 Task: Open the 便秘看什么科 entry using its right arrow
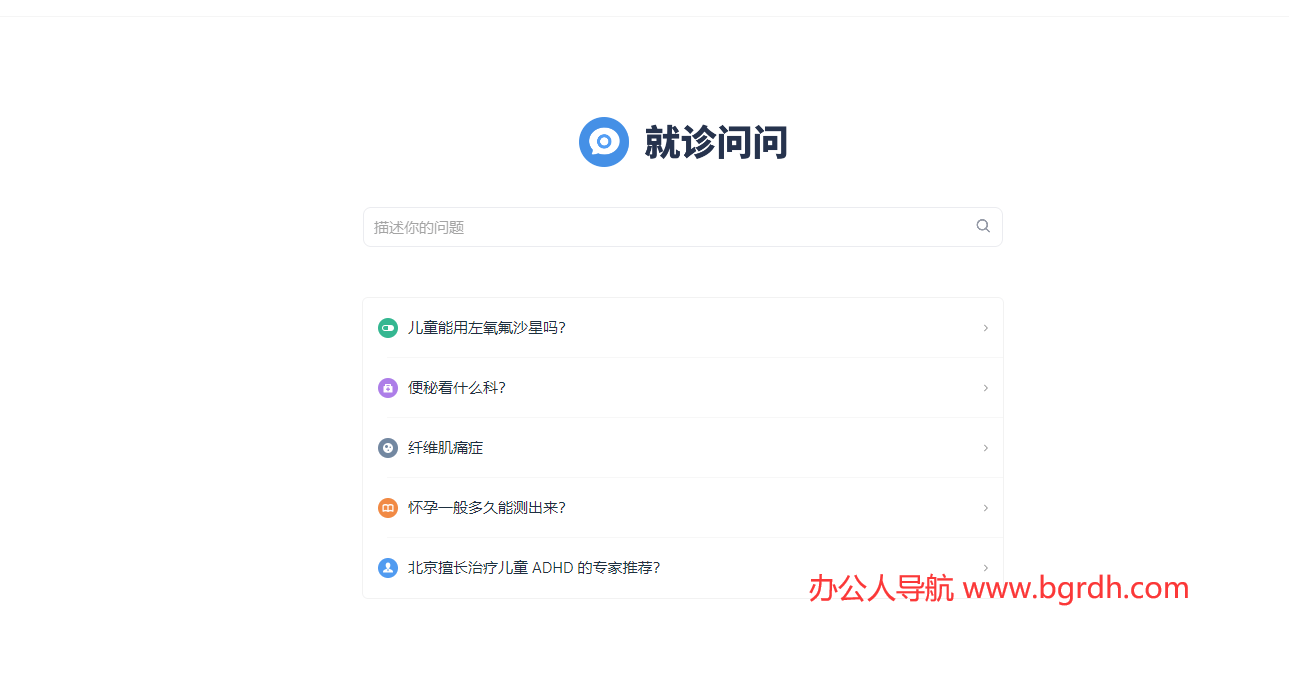pos(985,387)
